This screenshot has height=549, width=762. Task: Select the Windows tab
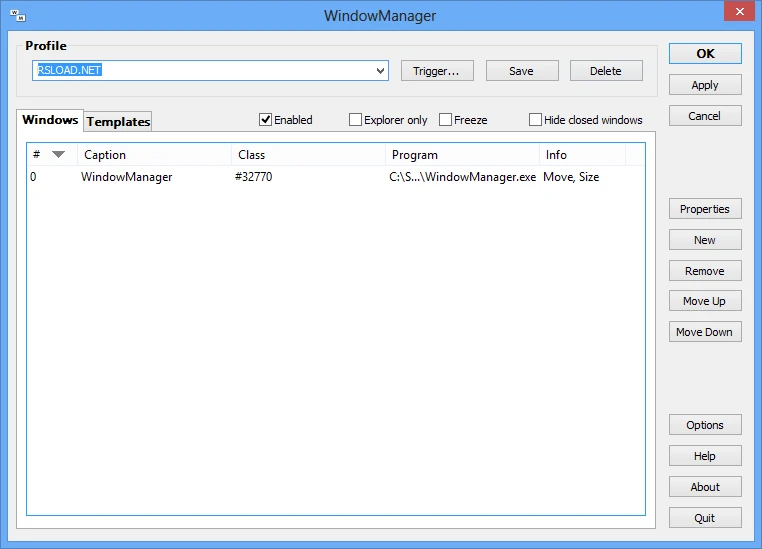[50, 120]
